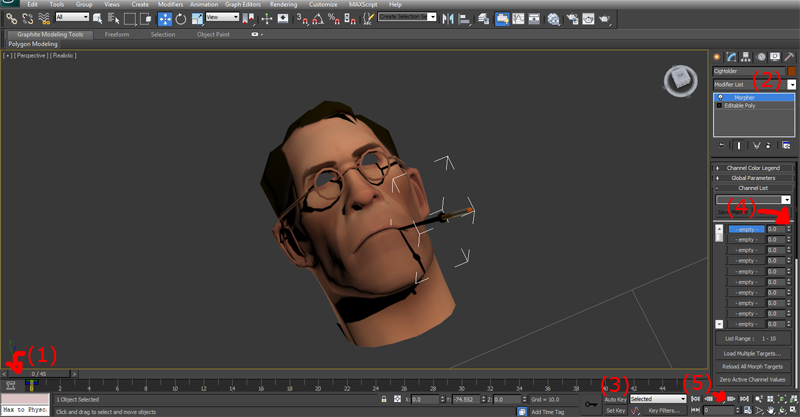Open the Utilities hammer panel icon
Viewport: 800px width, 417px height.
point(790,56)
